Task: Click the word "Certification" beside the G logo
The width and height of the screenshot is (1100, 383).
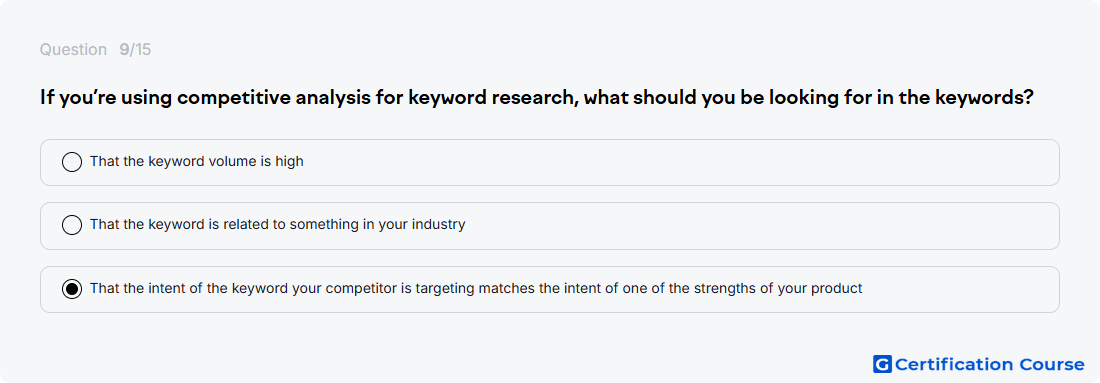Action: 953,364
